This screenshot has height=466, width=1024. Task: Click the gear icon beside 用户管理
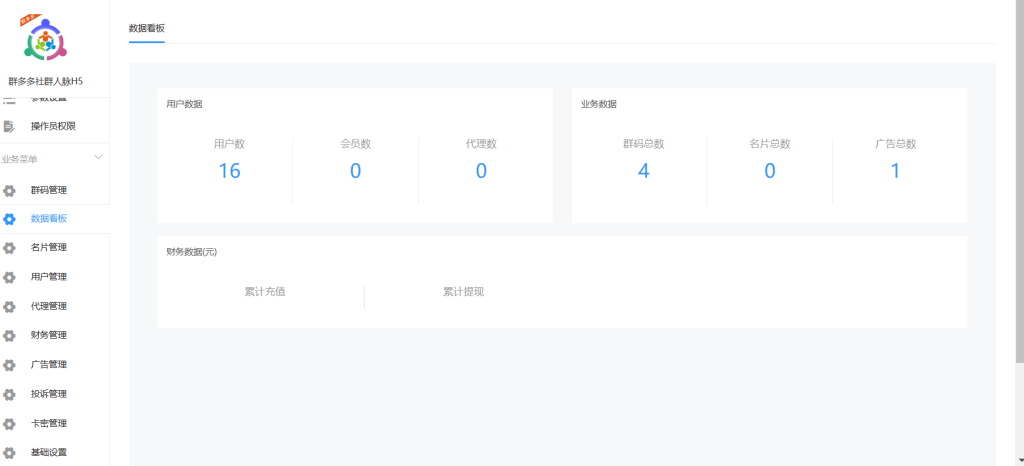[x=9, y=277]
